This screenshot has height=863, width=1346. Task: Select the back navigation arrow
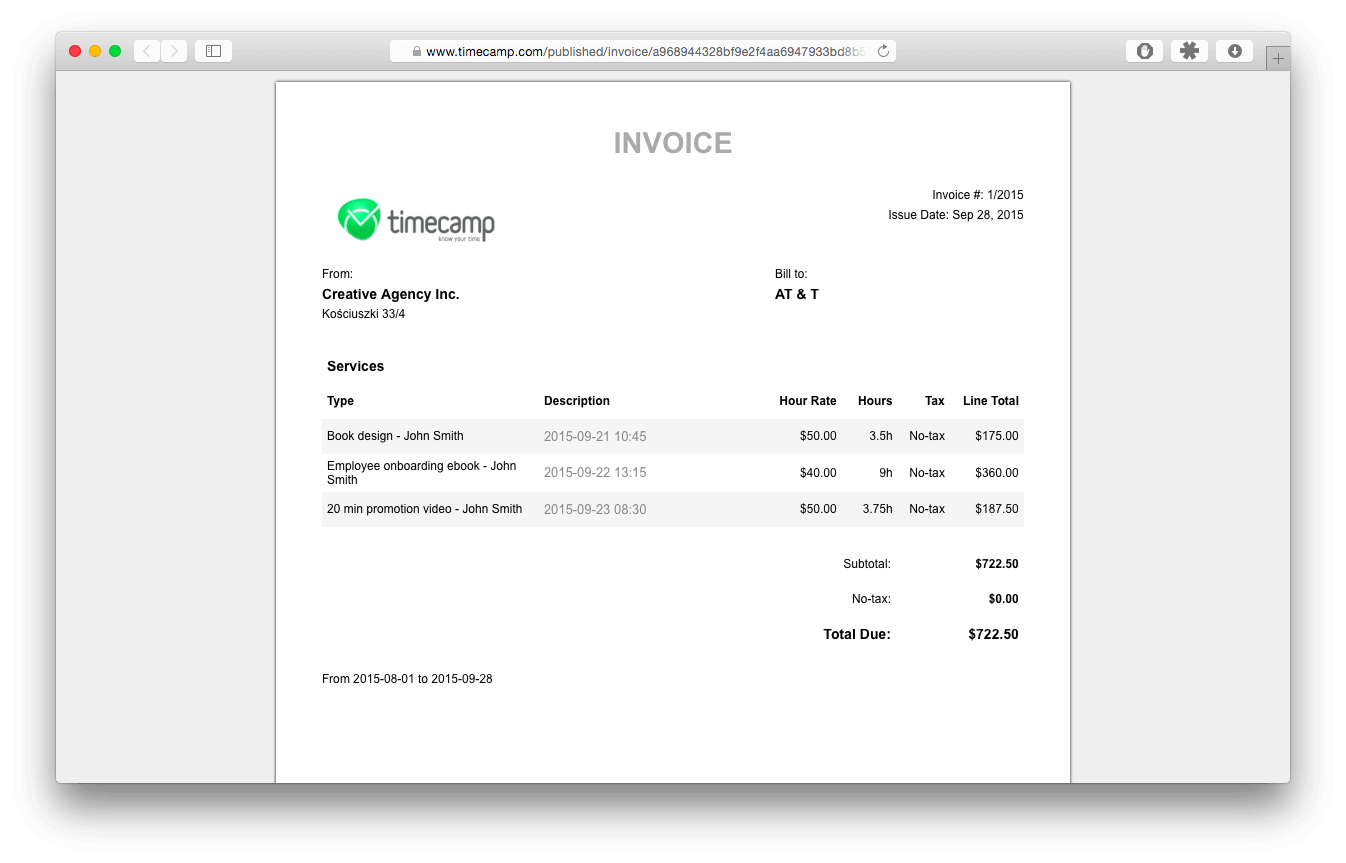click(x=146, y=50)
